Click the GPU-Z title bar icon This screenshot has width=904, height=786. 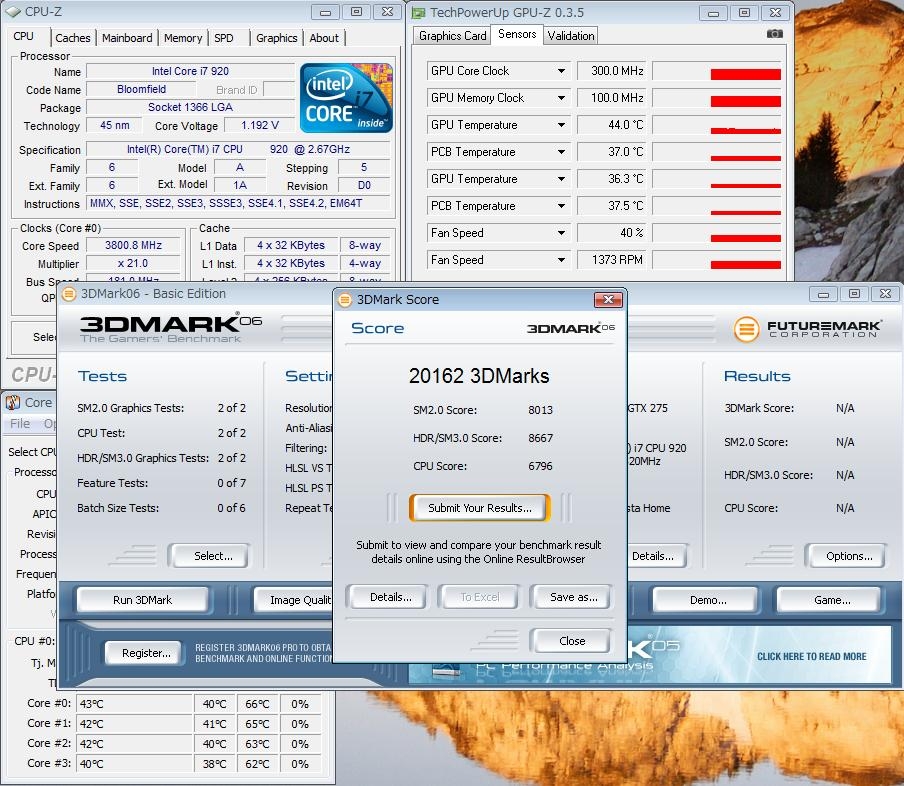pyautogui.click(x=419, y=13)
